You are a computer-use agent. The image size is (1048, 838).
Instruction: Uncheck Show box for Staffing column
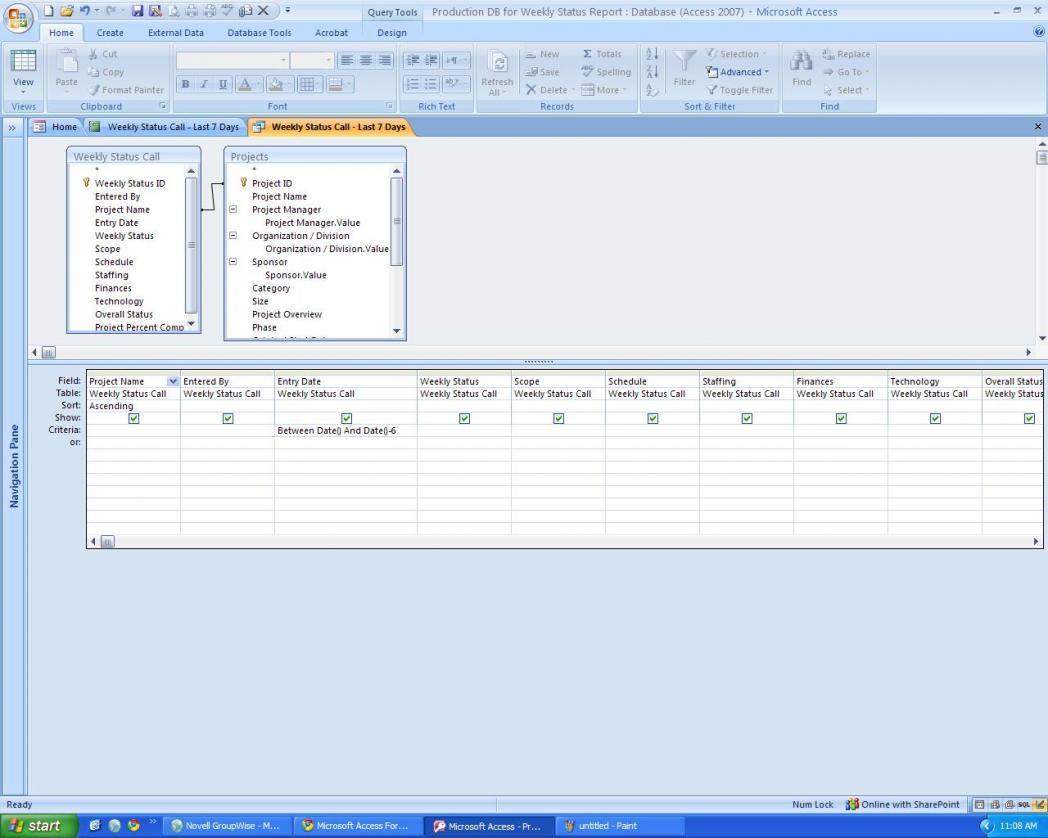747,418
